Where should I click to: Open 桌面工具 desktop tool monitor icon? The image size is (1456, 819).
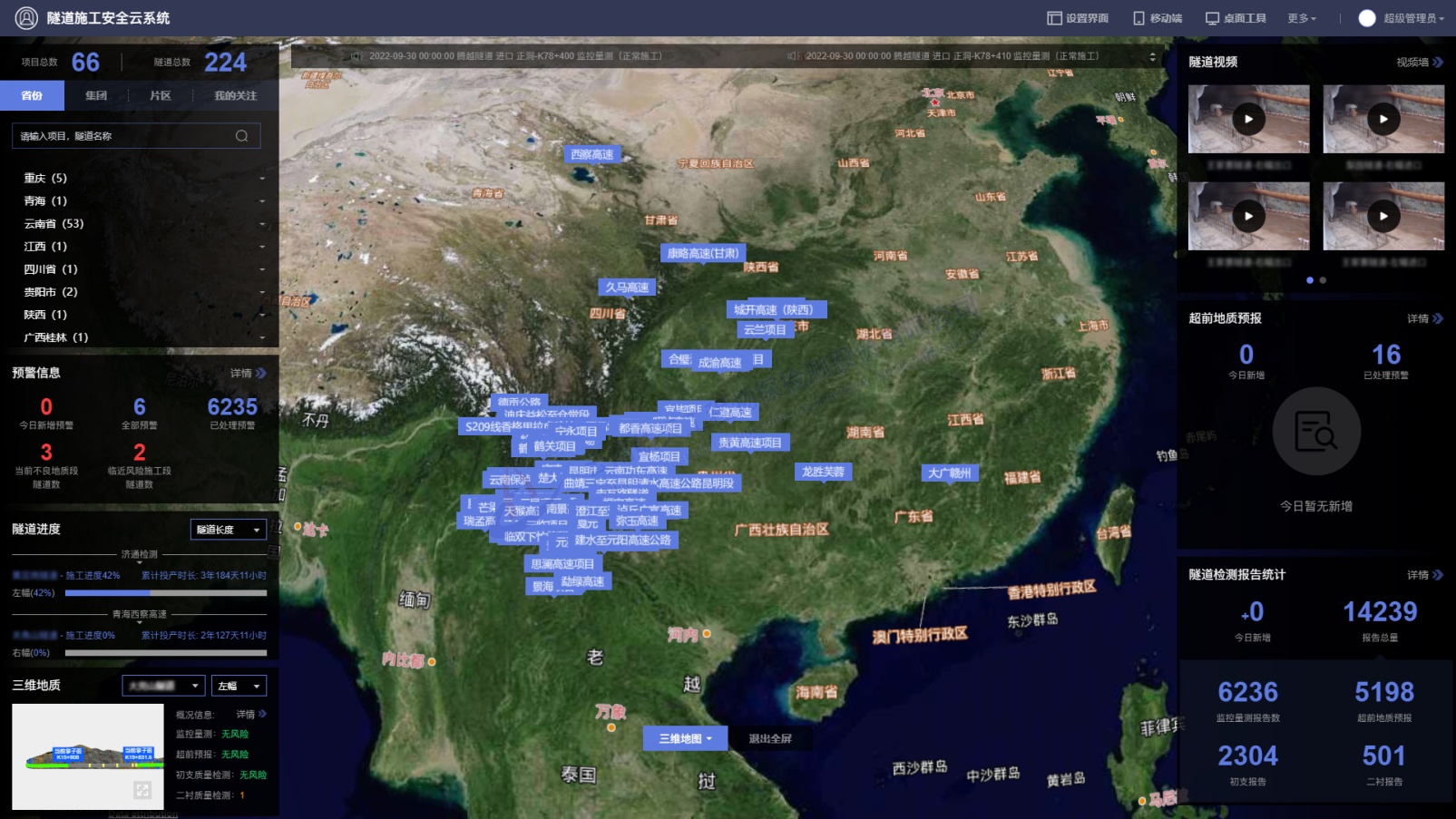coord(1212,18)
